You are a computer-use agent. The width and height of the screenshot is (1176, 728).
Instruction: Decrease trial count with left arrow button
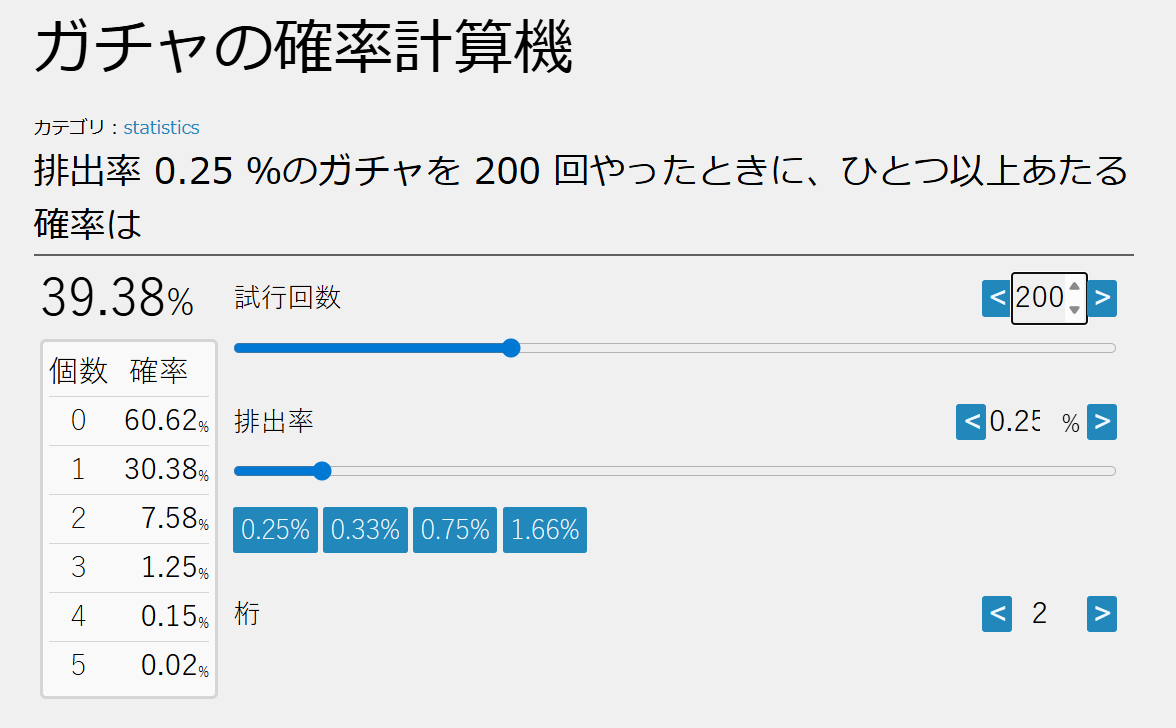996,298
